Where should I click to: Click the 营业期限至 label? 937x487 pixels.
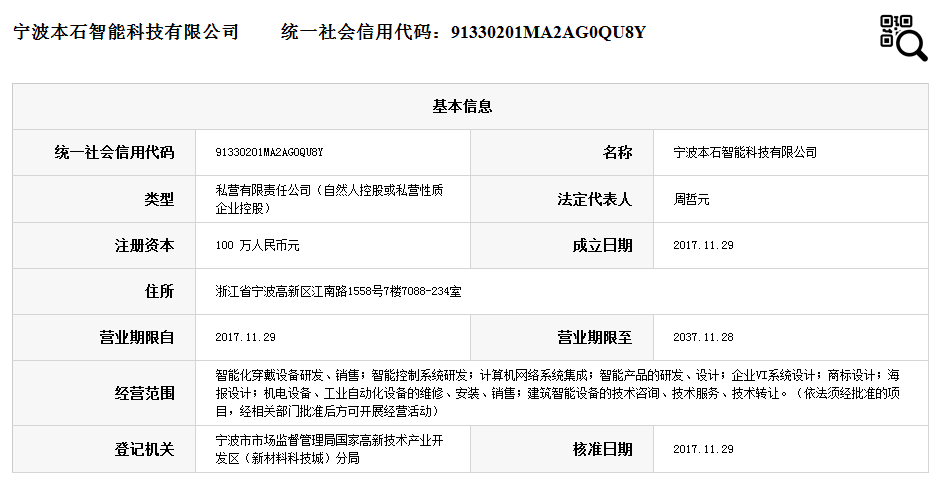[x=595, y=338]
